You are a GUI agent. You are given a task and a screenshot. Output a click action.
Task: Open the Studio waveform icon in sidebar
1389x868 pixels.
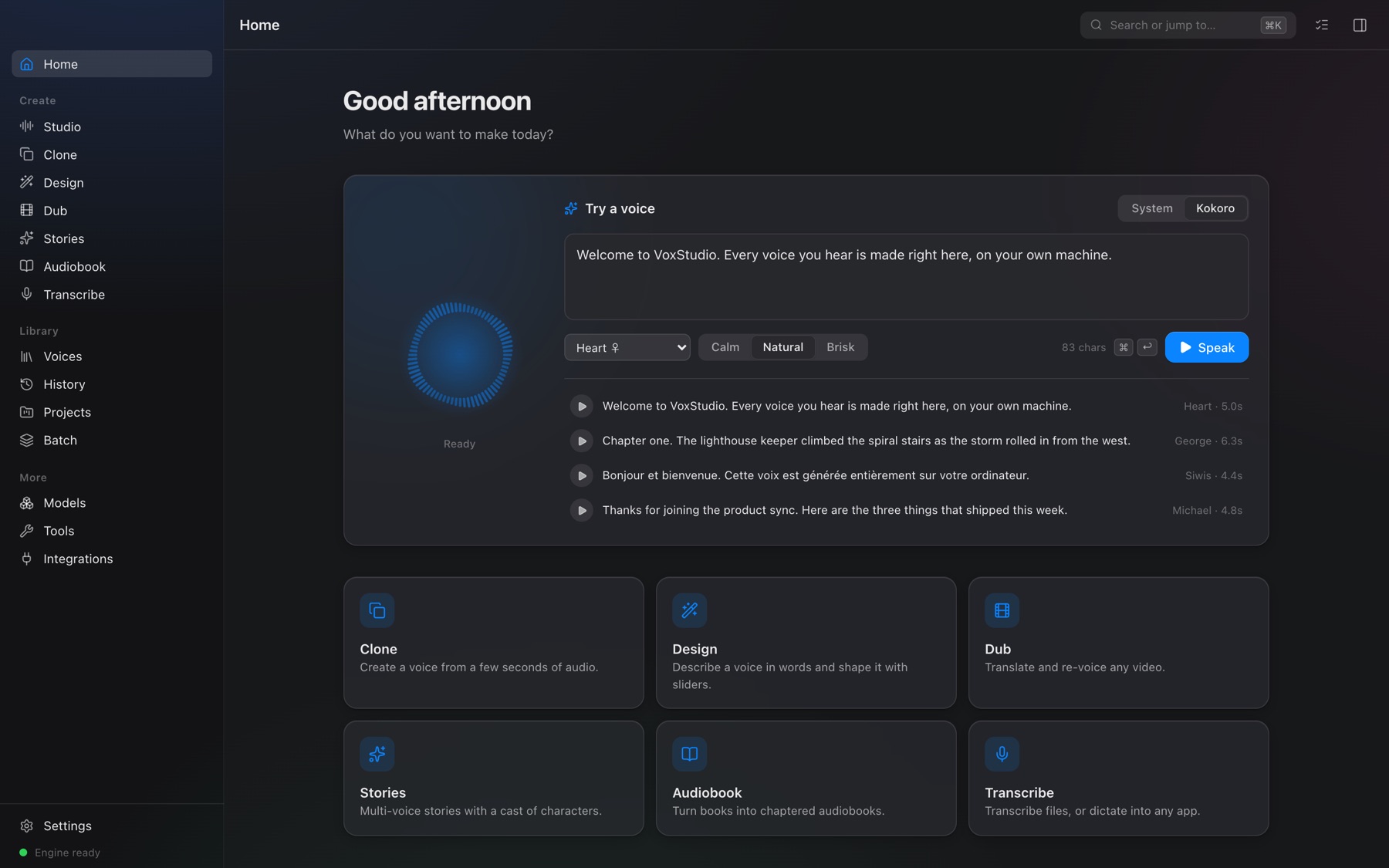(x=26, y=126)
